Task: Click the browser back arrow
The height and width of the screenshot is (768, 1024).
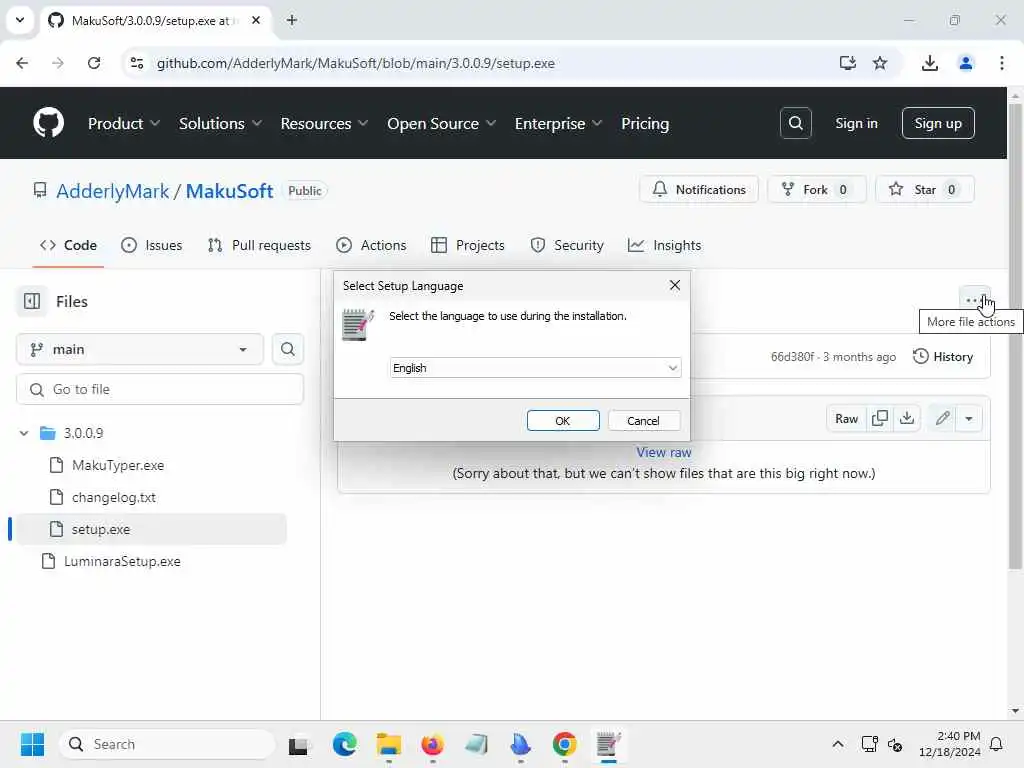Action: click(x=22, y=63)
